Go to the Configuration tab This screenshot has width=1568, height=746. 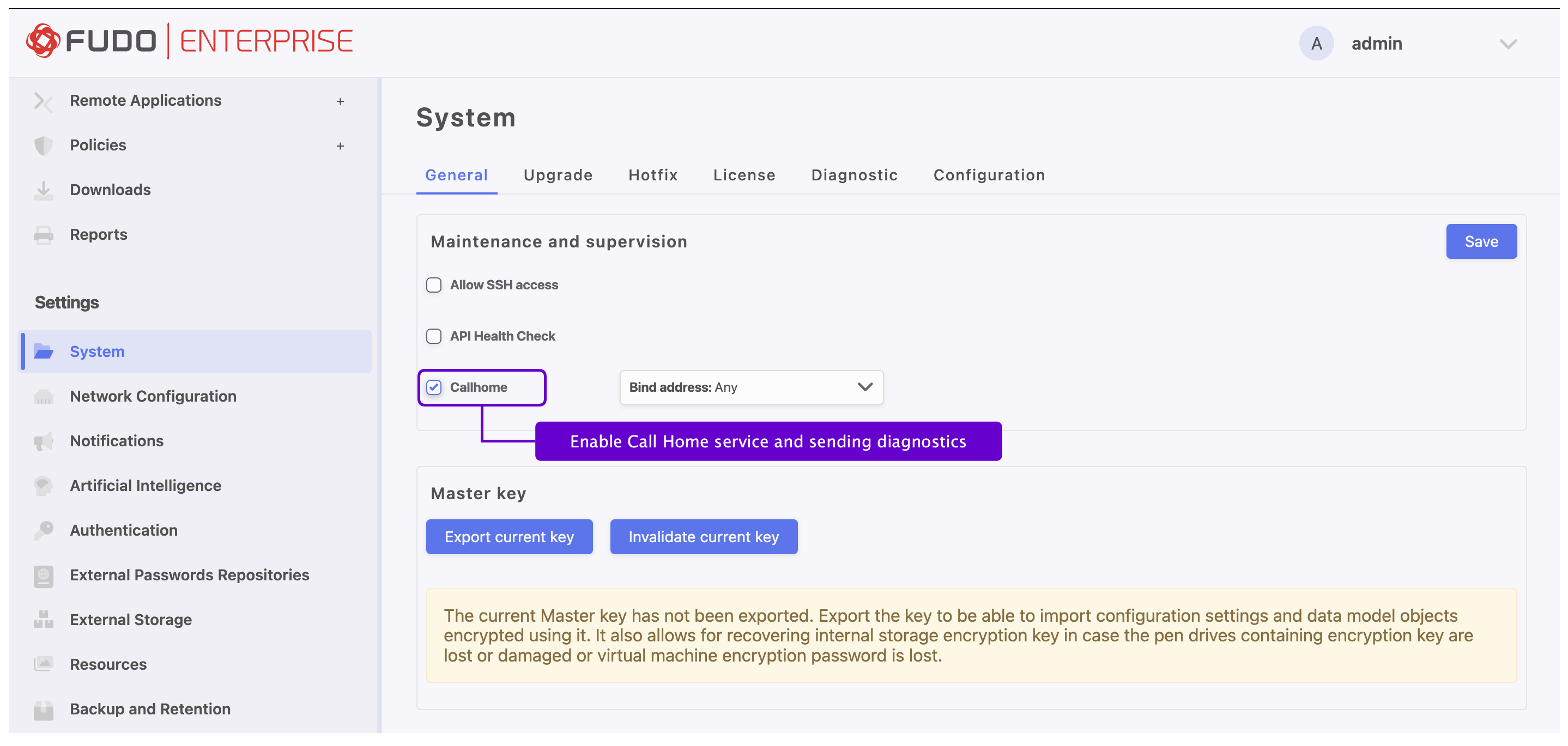click(x=989, y=175)
